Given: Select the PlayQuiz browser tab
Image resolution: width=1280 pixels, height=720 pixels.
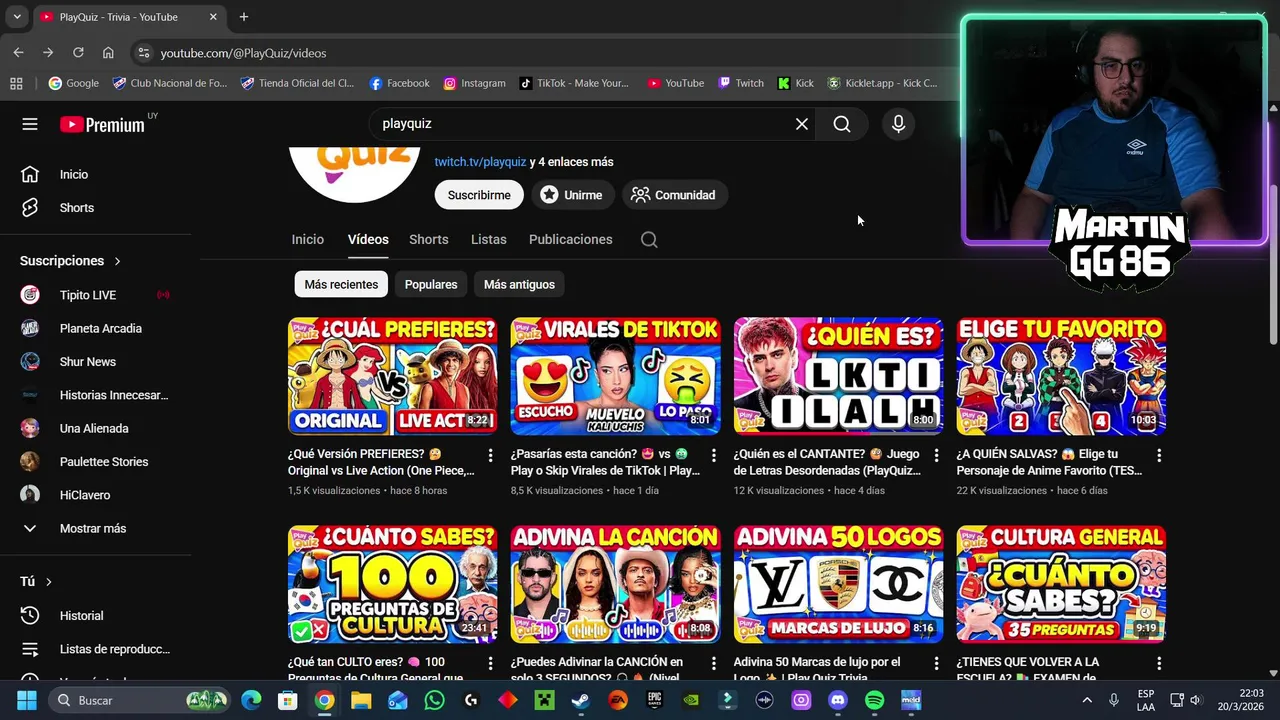Looking at the screenshot, I should (128, 17).
